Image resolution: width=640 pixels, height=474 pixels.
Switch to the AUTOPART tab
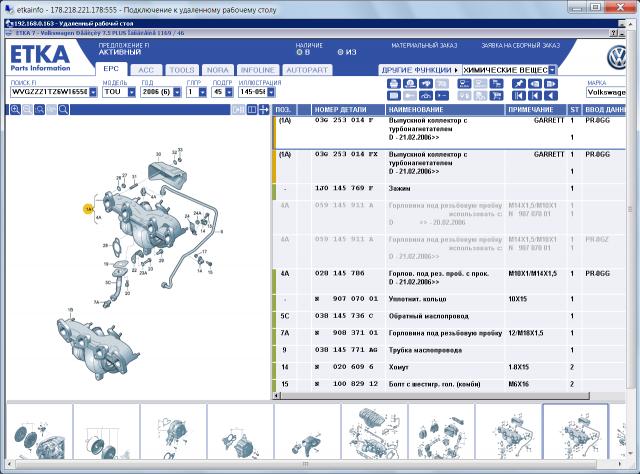(x=307, y=70)
